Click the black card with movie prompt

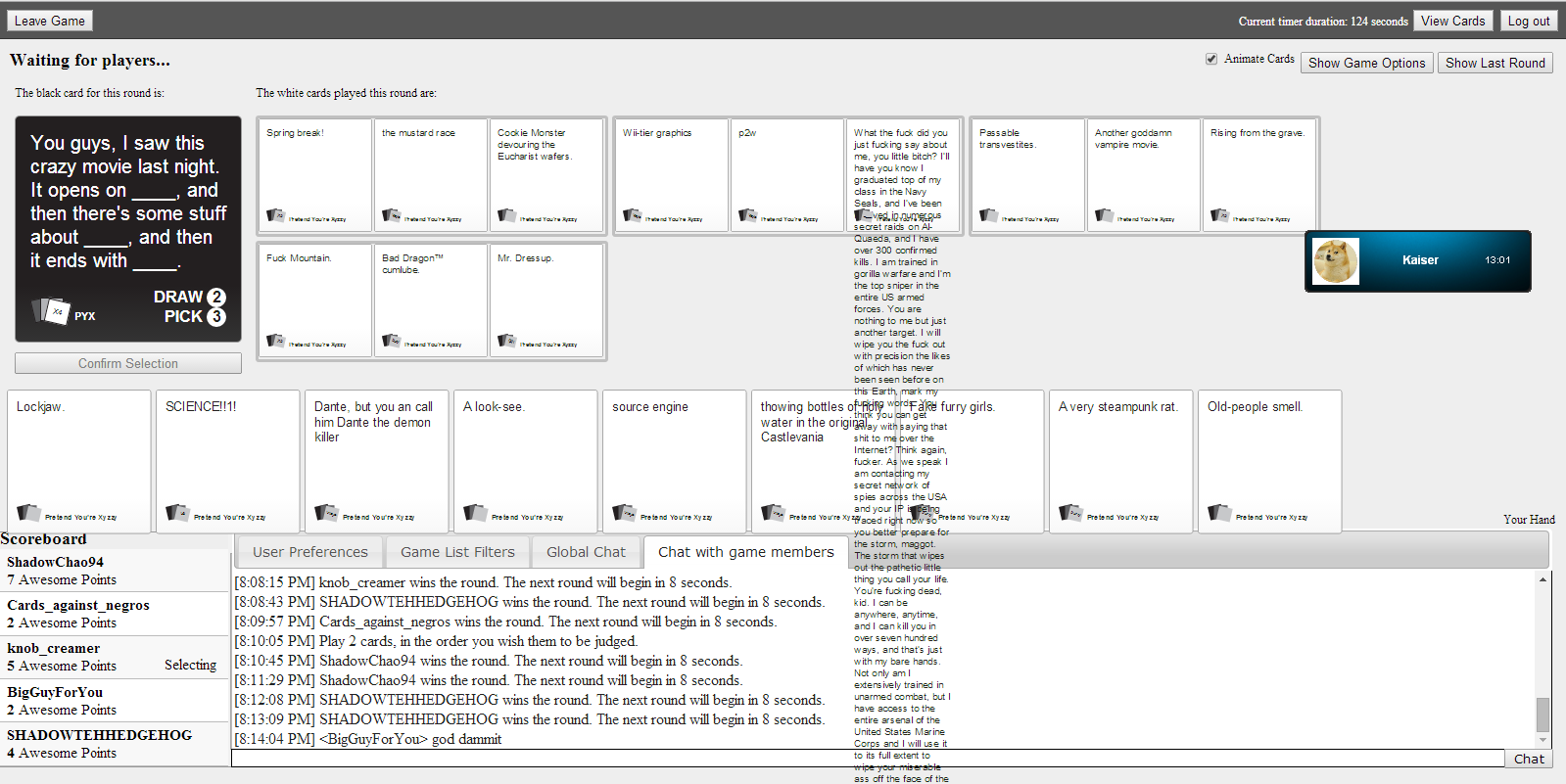click(x=128, y=229)
